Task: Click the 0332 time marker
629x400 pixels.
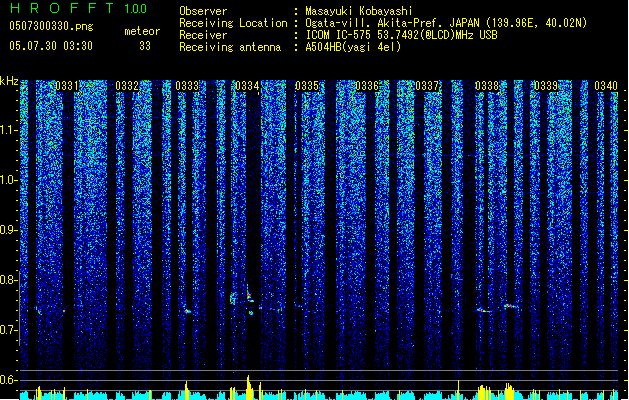Action: tap(127, 86)
